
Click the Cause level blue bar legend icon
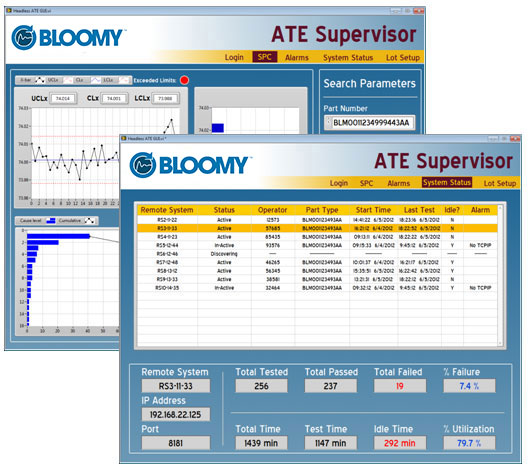pos(51,221)
